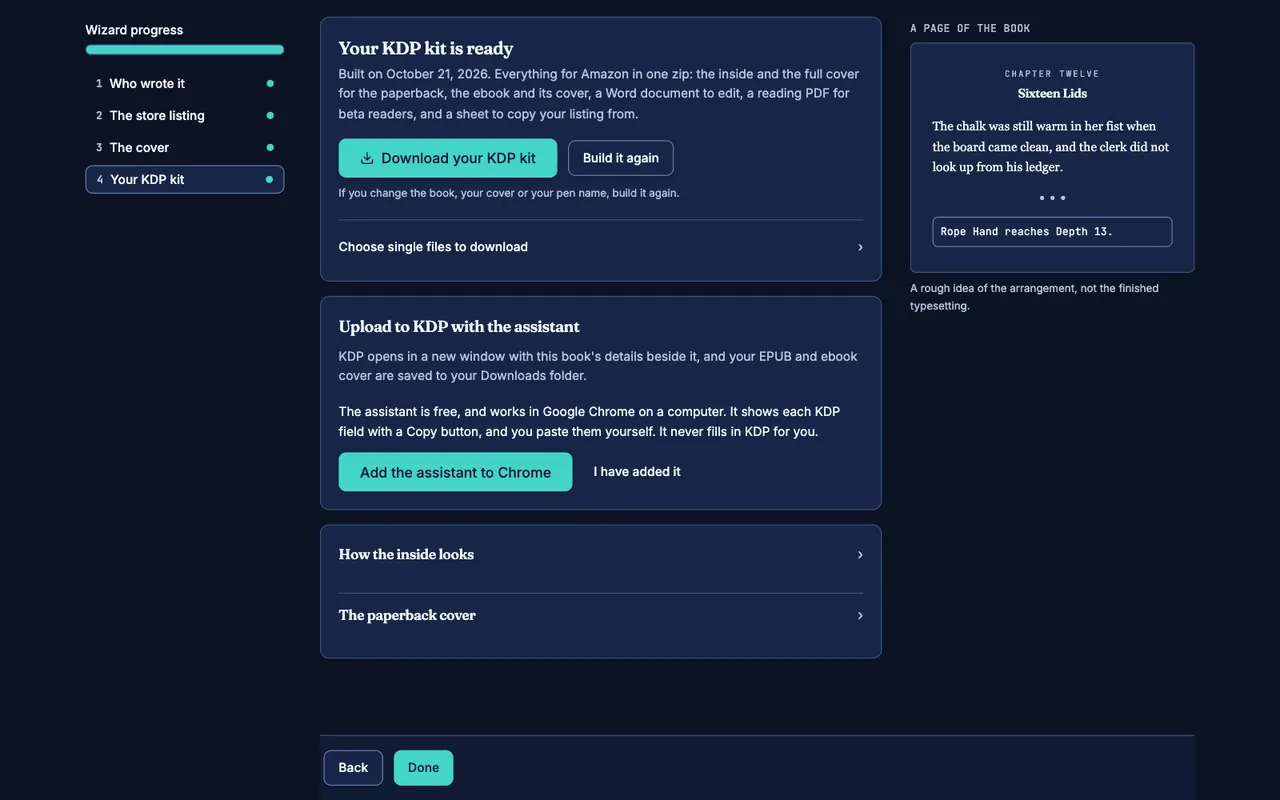Click the status dot beside 'Who wrote it'

coord(270,83)
